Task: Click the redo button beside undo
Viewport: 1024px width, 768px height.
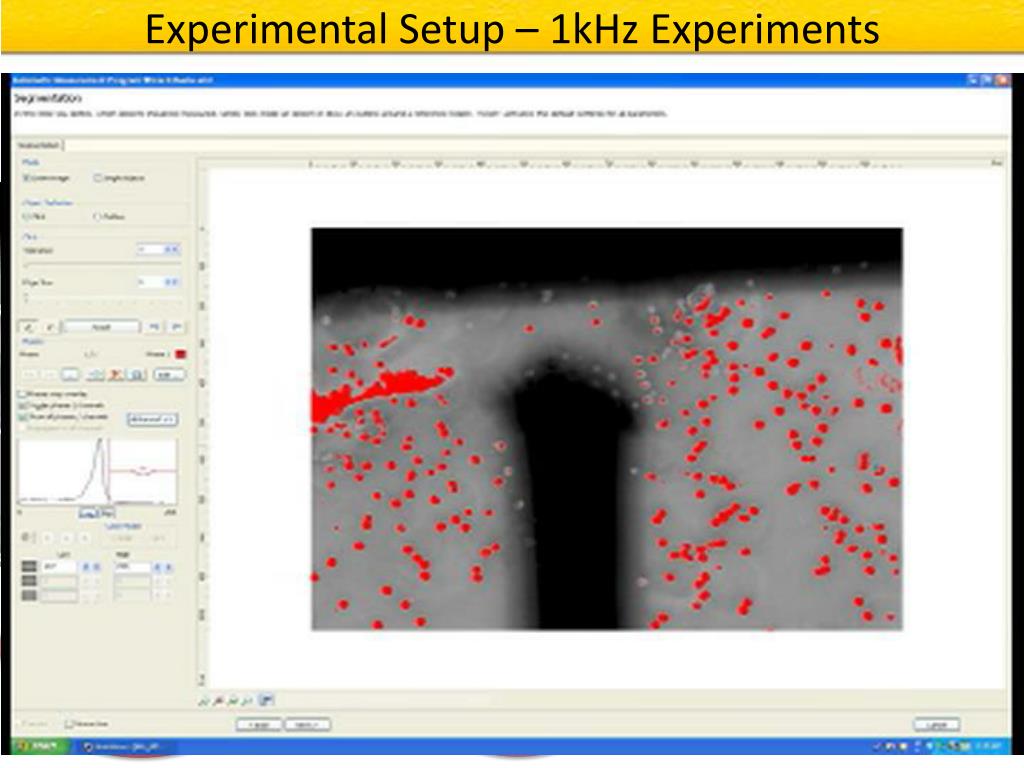Action: pos(176,326)
